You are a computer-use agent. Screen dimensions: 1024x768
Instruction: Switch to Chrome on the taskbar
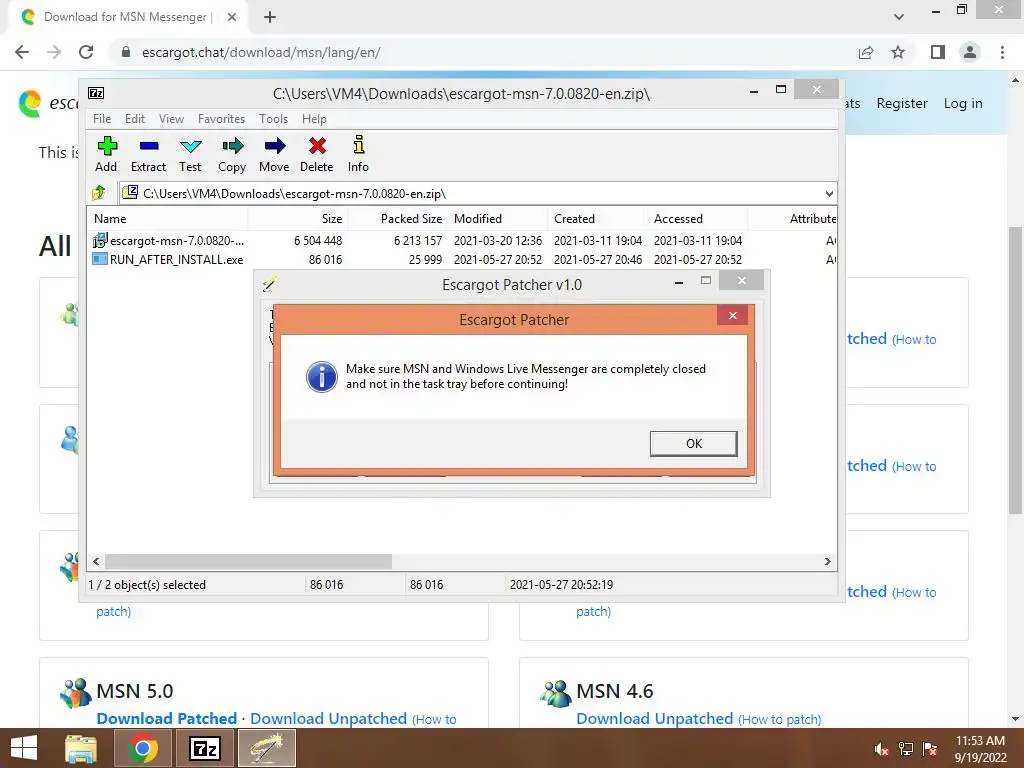[x=142, y=748]
